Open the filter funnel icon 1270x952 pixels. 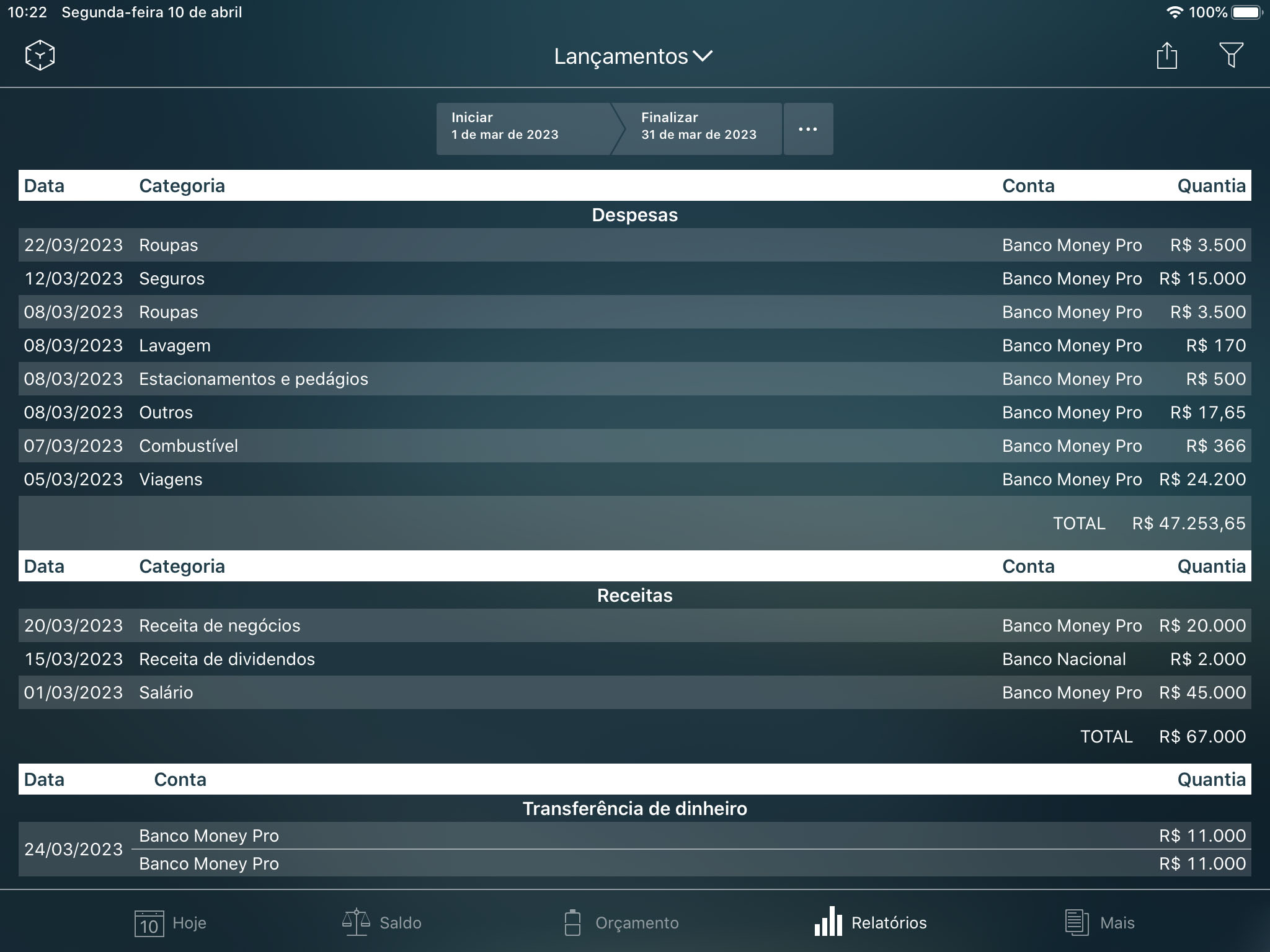(x=1231, y=55)
